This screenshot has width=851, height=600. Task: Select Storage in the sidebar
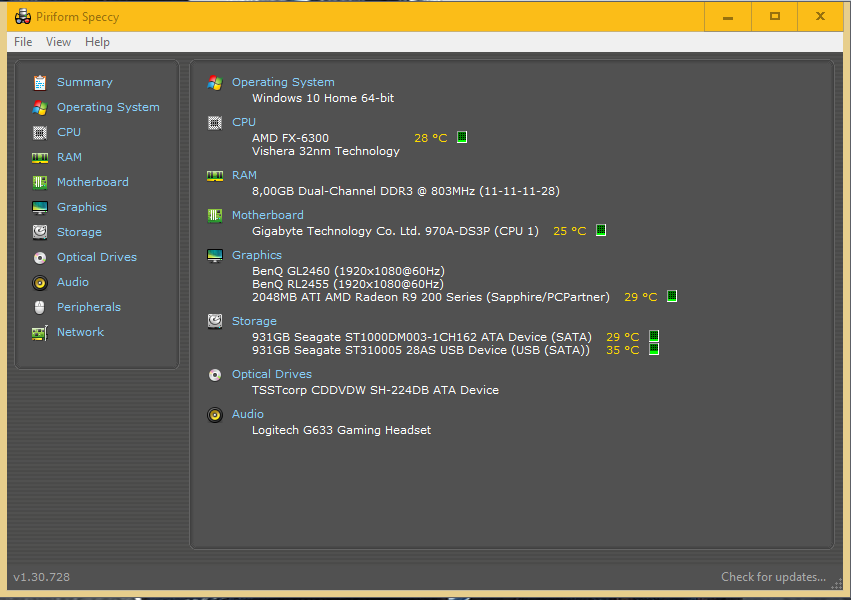(79, 232)
